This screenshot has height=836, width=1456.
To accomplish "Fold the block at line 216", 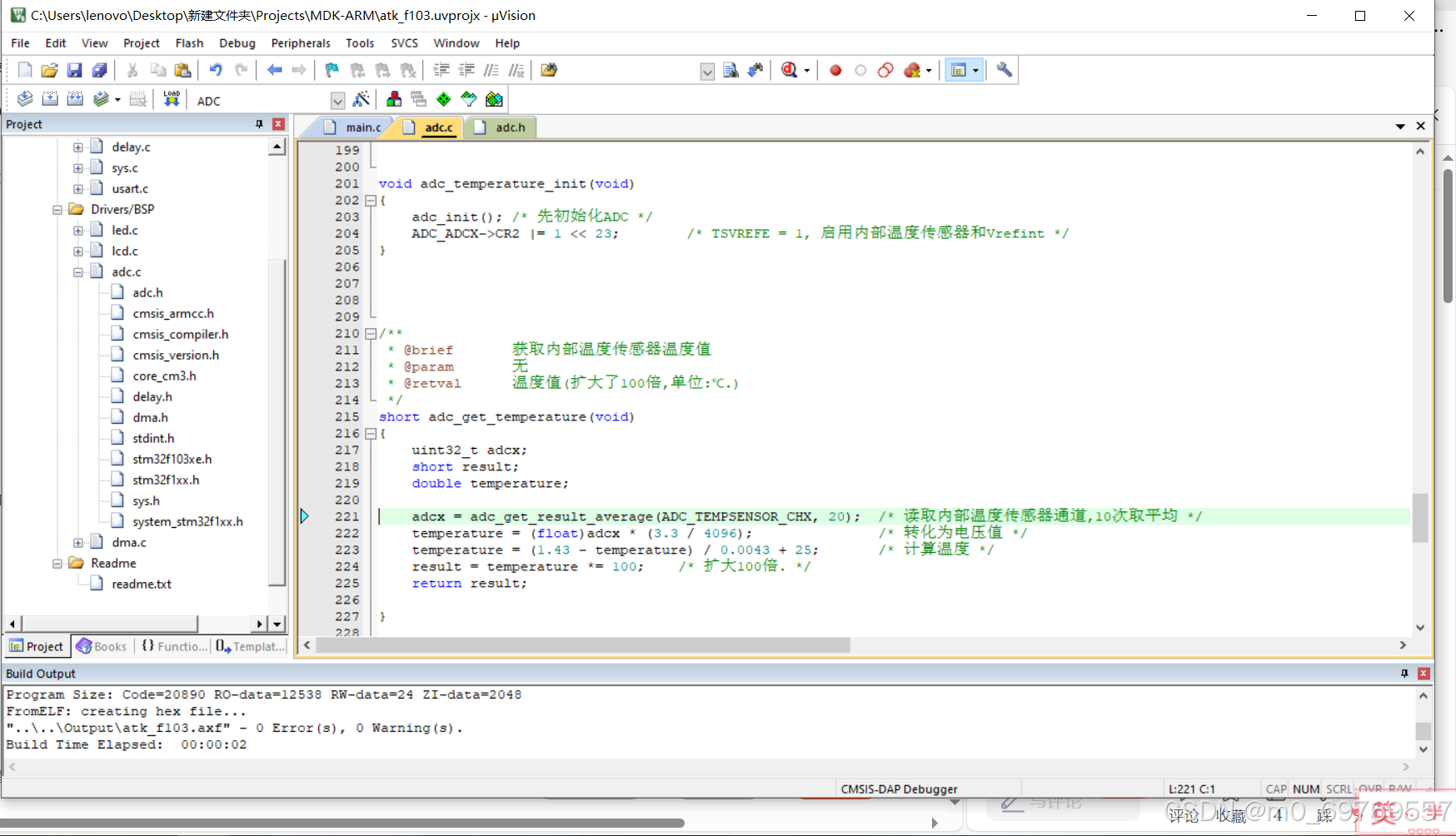I will click(371, 434).
